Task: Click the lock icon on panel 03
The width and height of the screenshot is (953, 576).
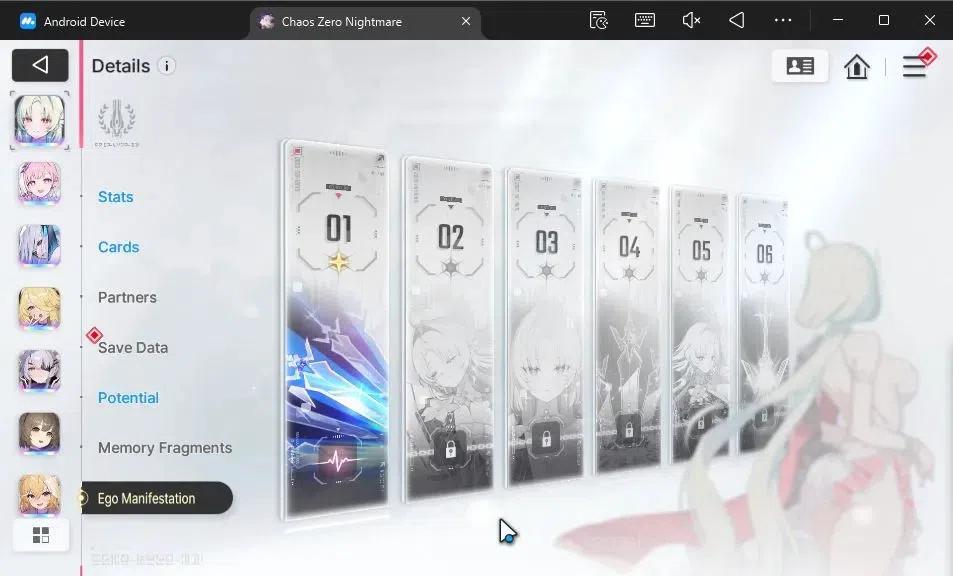Action: point(546,439)
